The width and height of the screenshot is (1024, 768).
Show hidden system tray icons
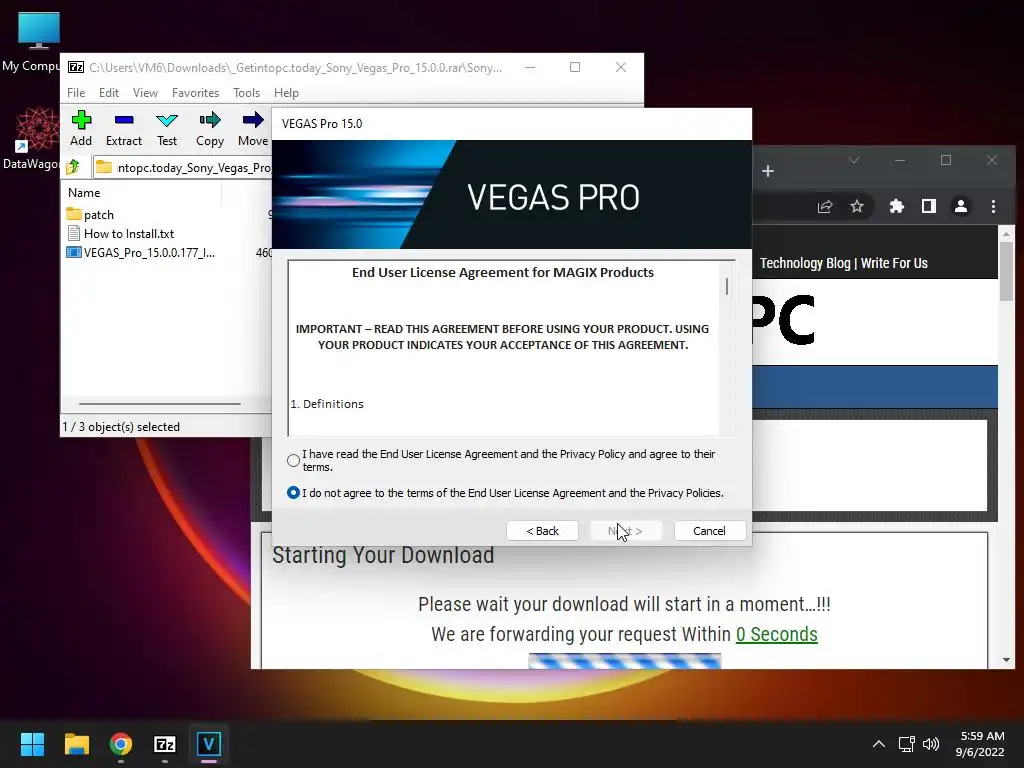pyautogui.click(x=879, y=744)
